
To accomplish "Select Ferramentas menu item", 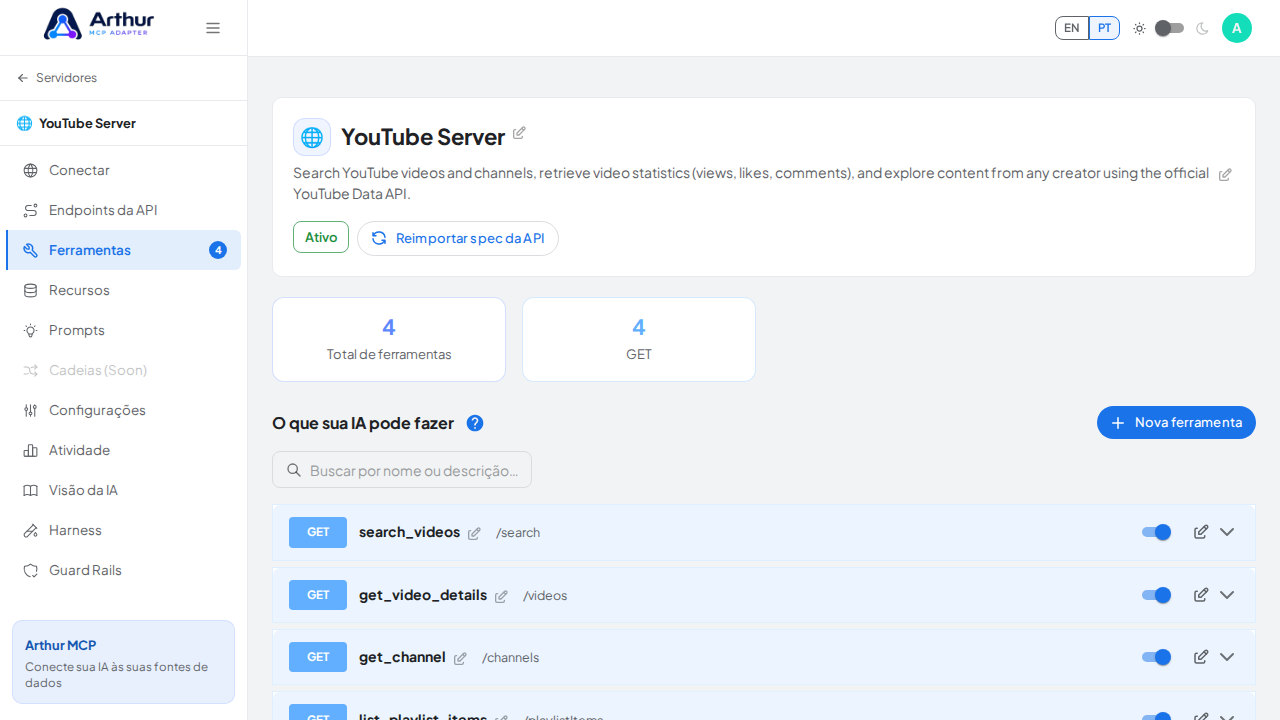I will pyautogui.click(x=123, y=250).
